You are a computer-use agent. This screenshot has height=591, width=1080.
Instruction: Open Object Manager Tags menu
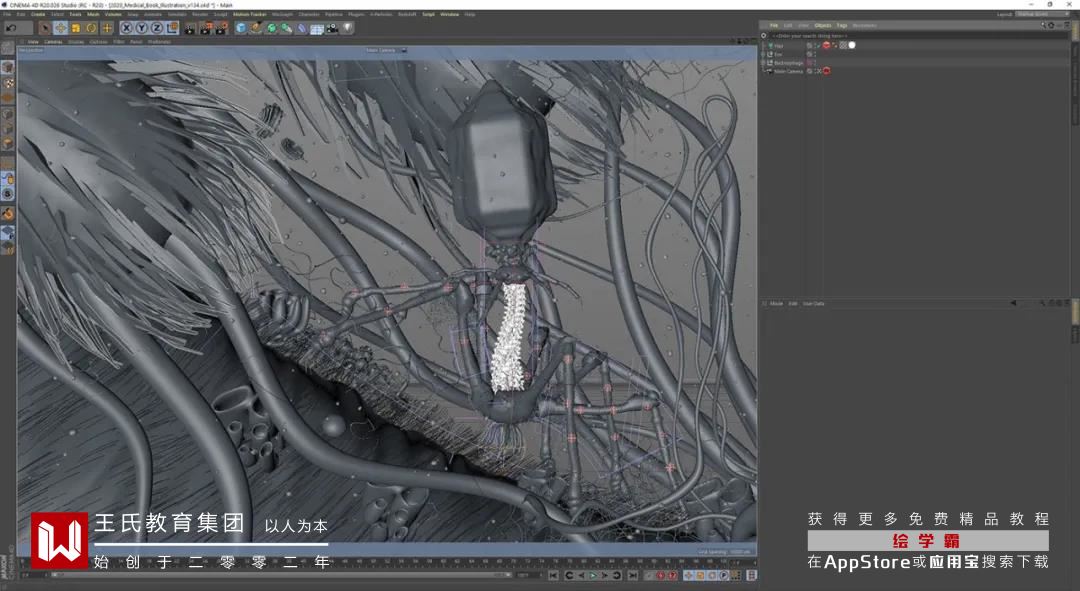(x=842, y=25)
